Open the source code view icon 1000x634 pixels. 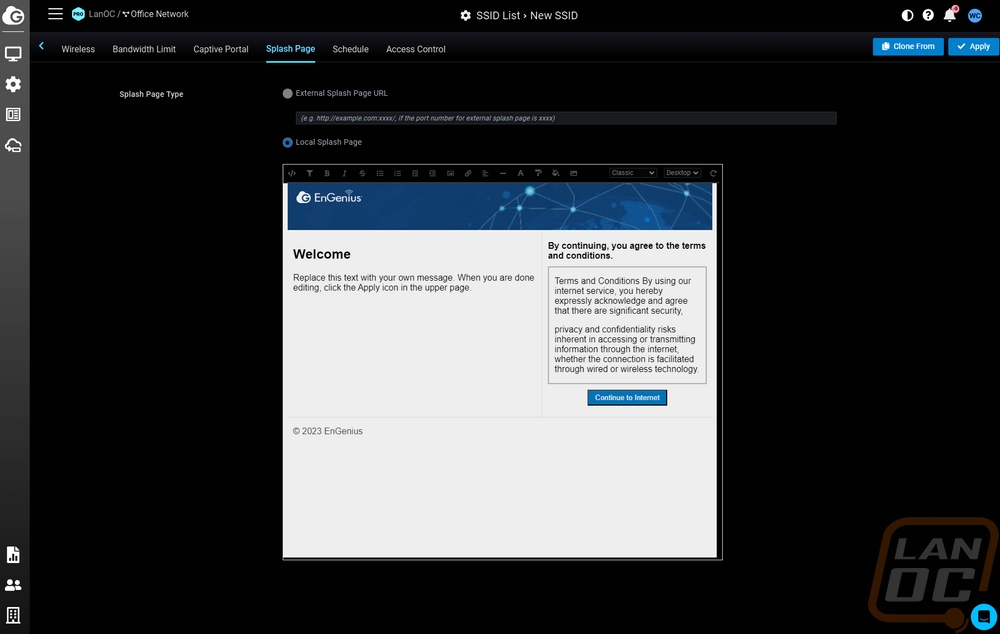coord(292,173)
